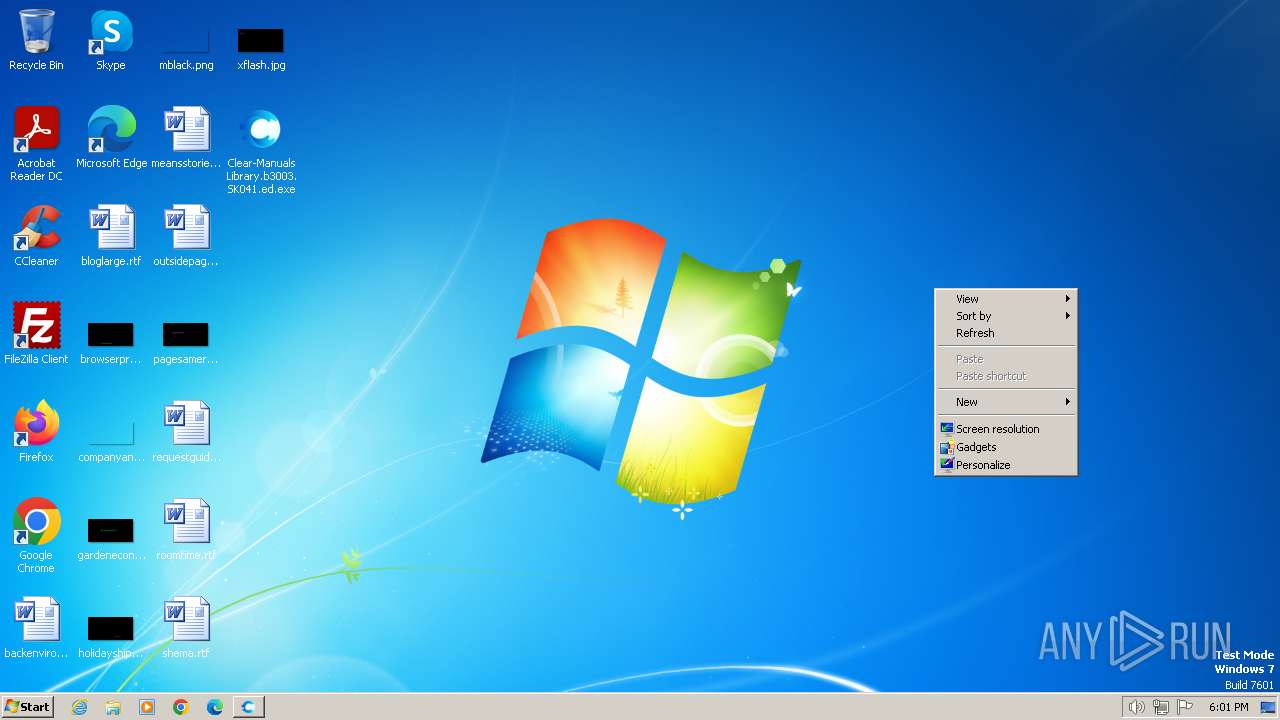Viewport: 1280px width, 720px height.
Task: Select the CCleaner desktop shortcut
Action: click(36, 236)
